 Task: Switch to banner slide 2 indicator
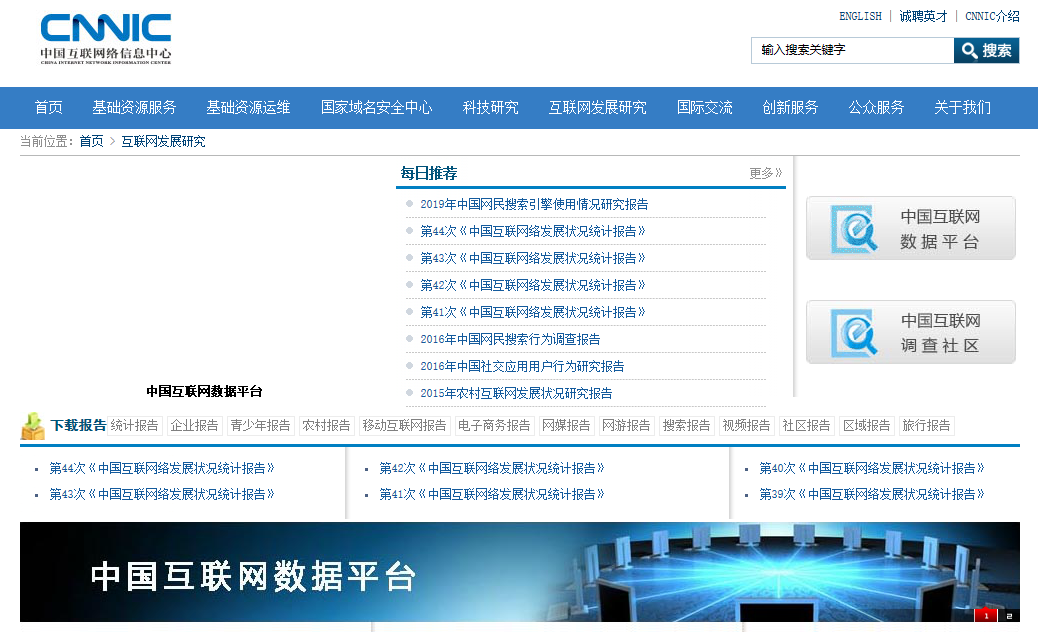tap(1009, 616)
